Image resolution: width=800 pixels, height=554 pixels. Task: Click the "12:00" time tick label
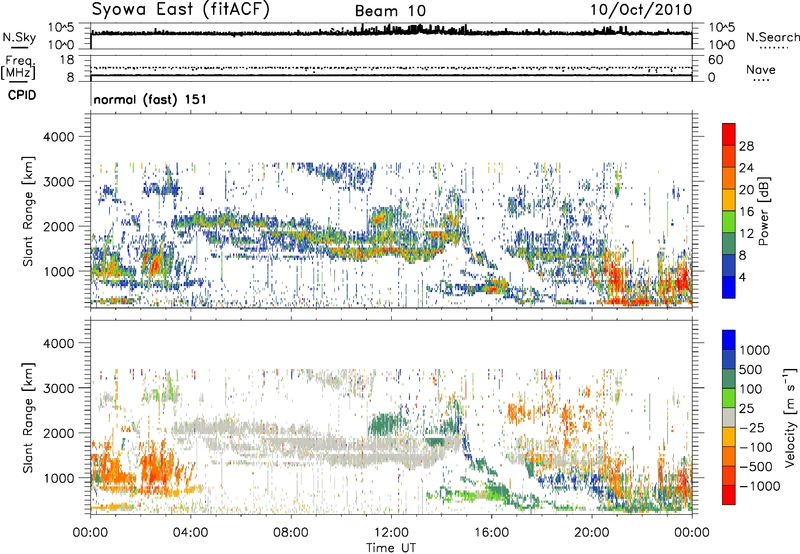391,533
